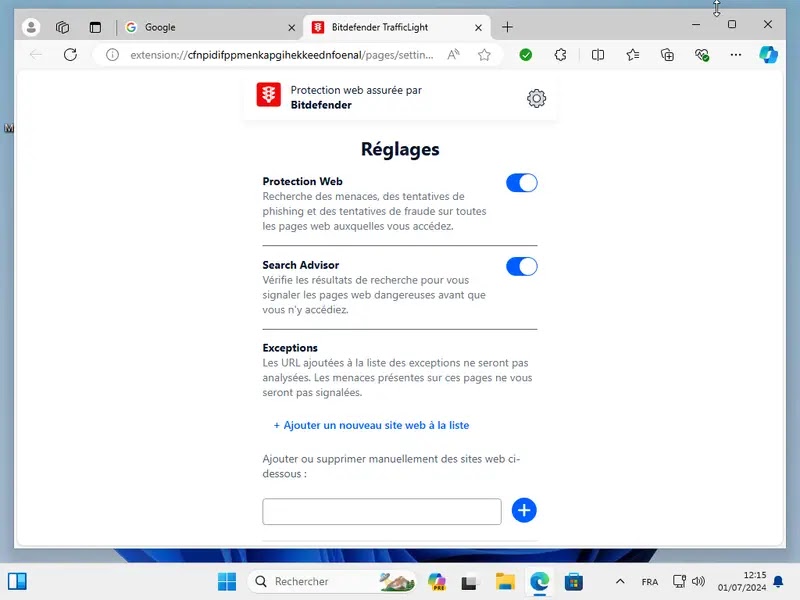Click the Edge profile avatar icon
Viewport: 800px width, 600px height.
click(31, 27)
